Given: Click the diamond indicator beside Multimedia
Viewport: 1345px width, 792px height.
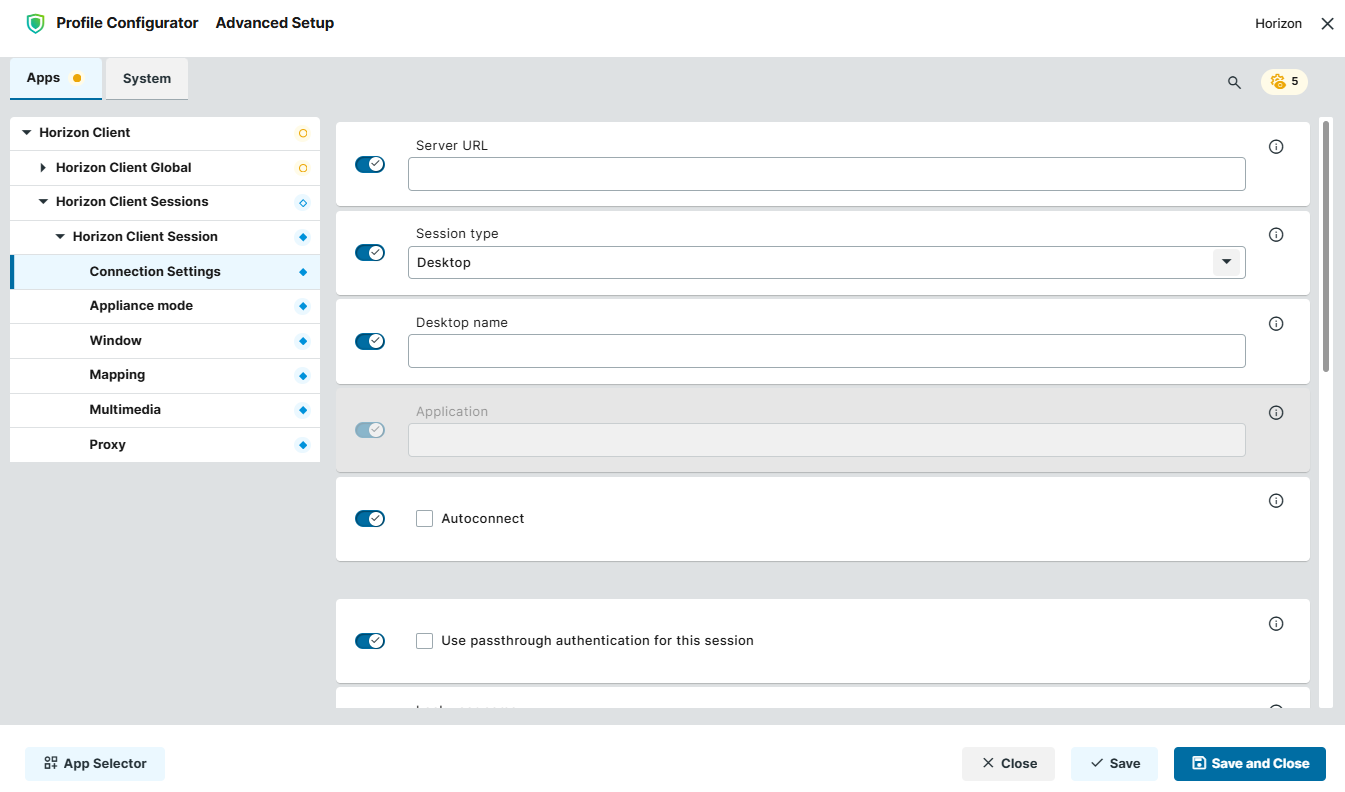Looking at the screenshot, I should (x=303, y=411).
